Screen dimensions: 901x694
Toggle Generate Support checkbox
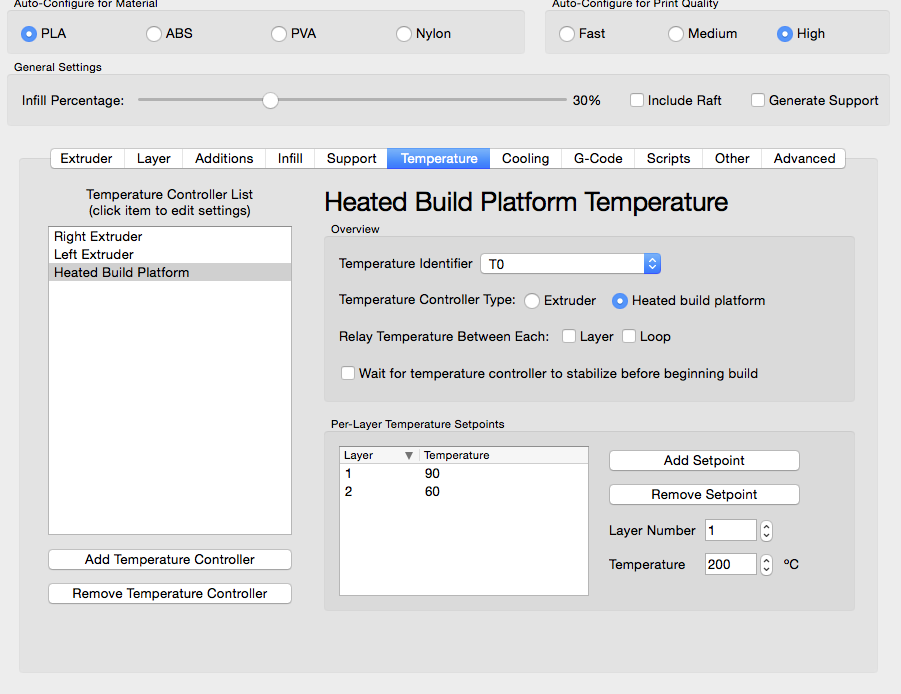point(758,100)
